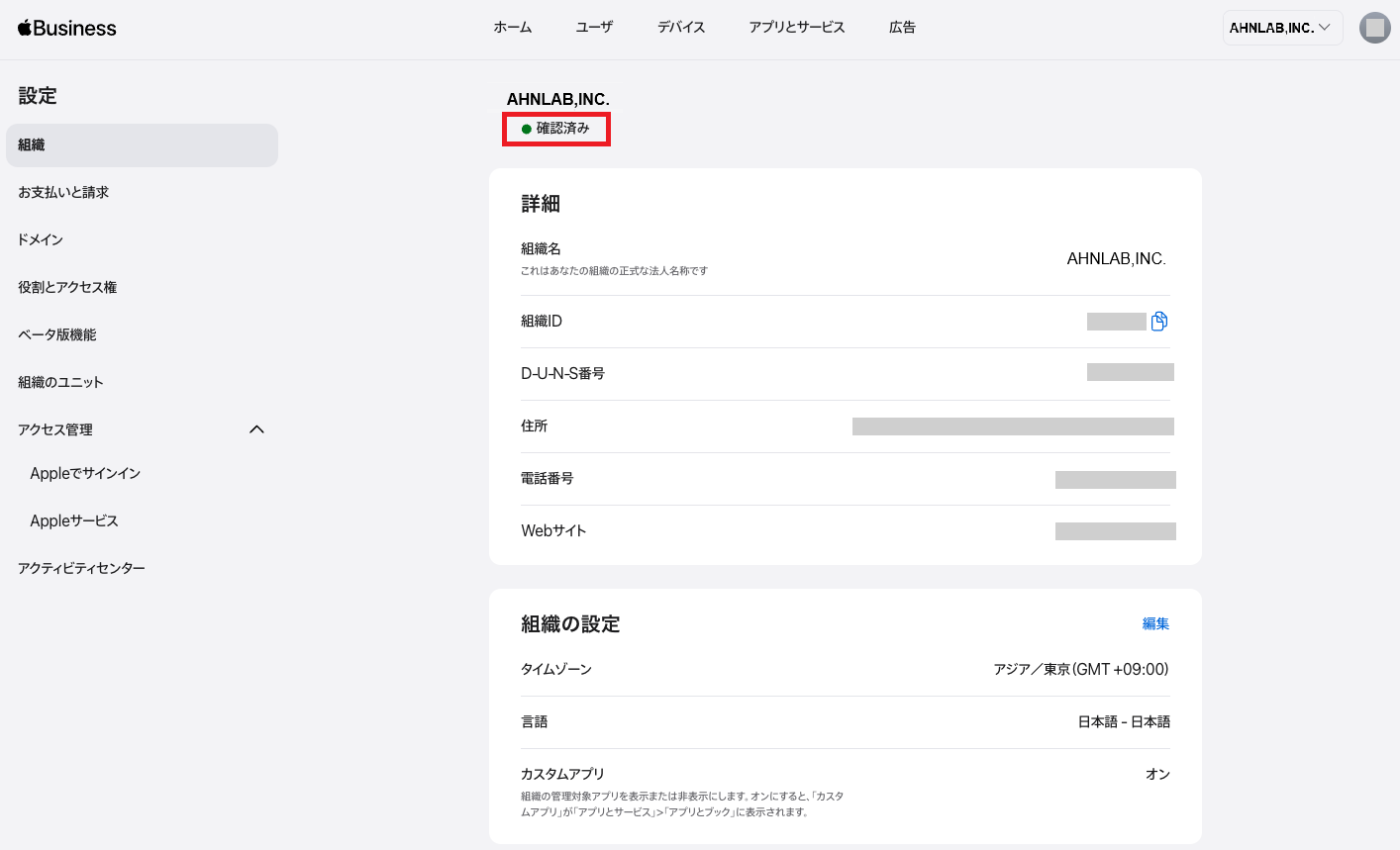Click the 日本語 - 日本語 language value

[x=1124, y=721]
